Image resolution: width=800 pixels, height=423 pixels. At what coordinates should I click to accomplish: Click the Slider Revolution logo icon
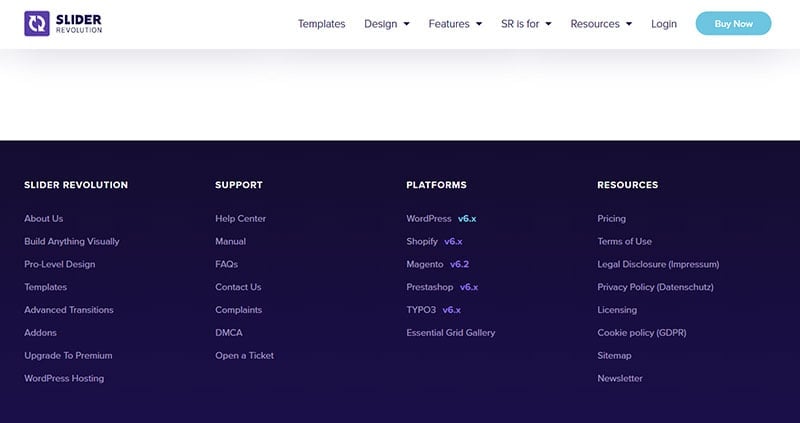pos(37,24)
